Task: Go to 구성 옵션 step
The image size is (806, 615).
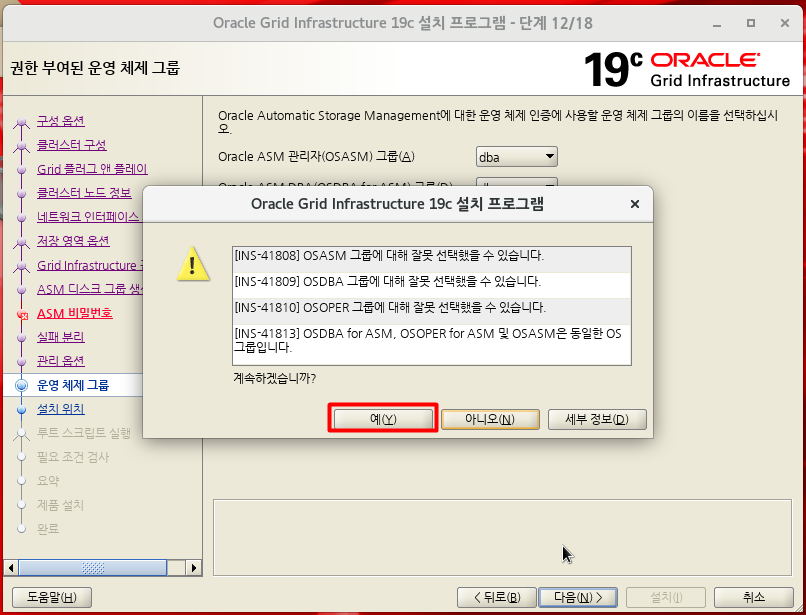Action: (x=61, y=121)
